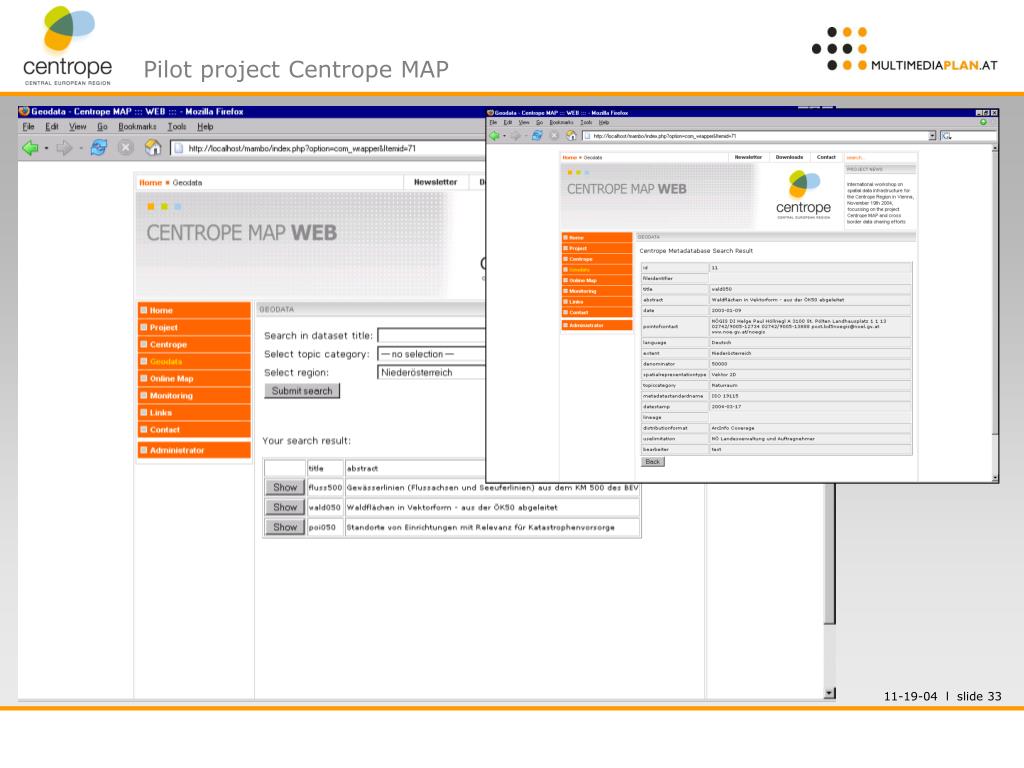
Task: Click green throbber icon in small window
Action: coord(983,122)
